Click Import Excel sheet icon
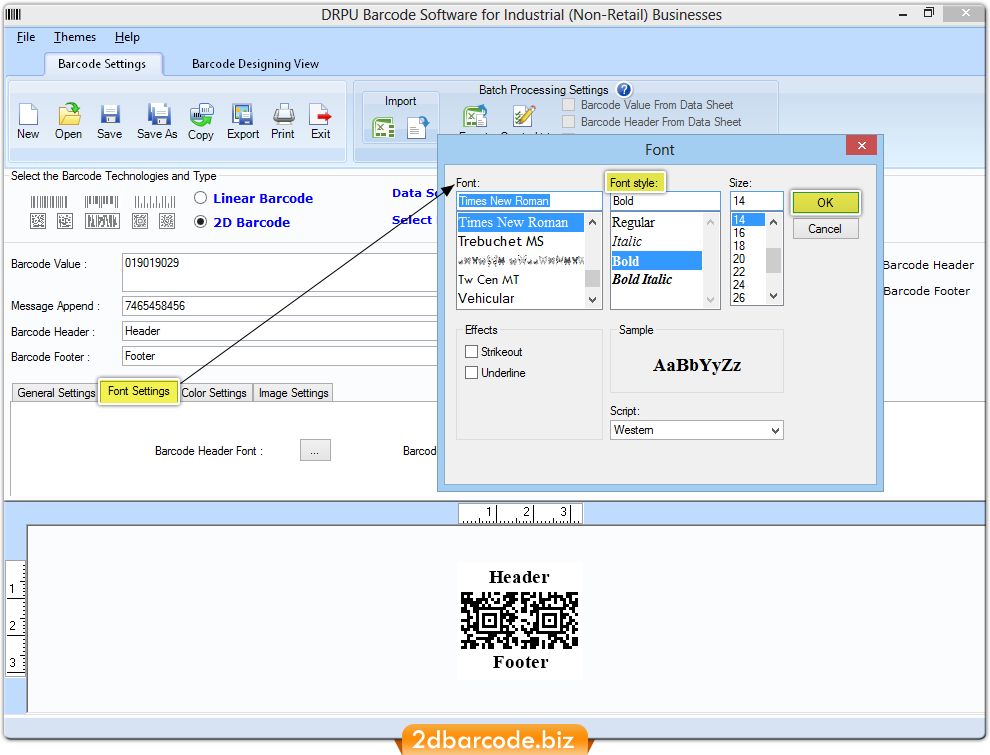This screenshot has width=990, height=755. pos(383,128)
